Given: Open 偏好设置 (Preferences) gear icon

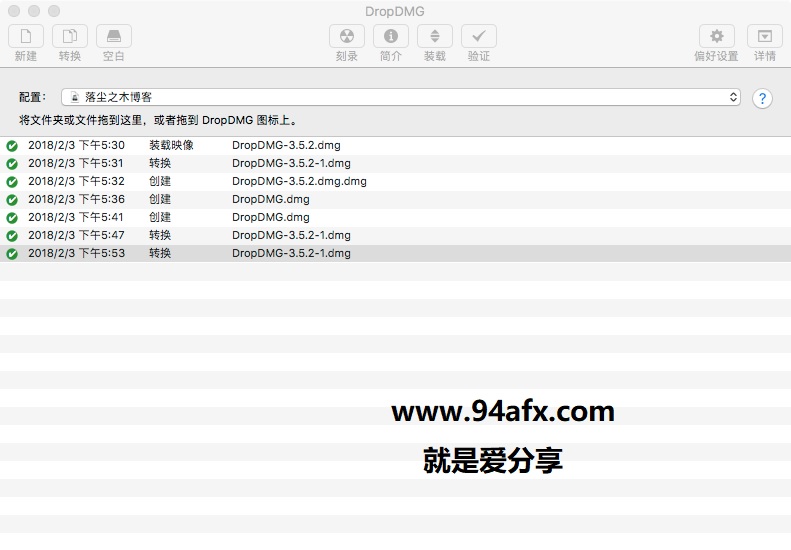Looking at the screenshot, I should 716,36.
